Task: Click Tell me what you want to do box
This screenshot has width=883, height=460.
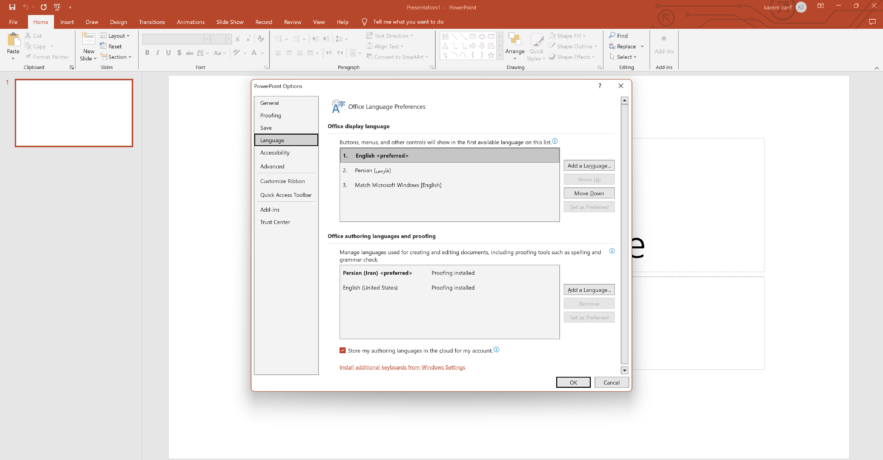Action: (x=408, y=22)
